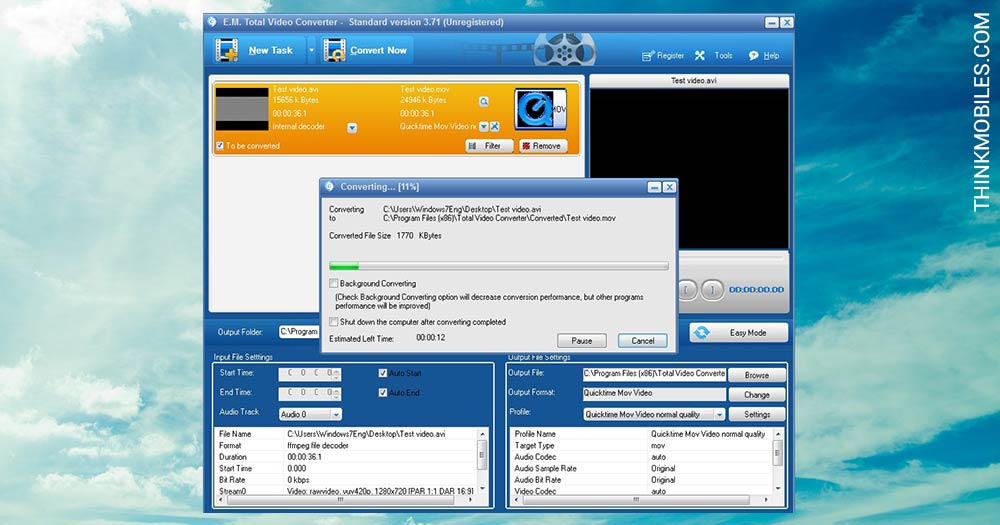Select the Audio Codec row
Screen dimensions: 1000x525
tap(641, 457)
